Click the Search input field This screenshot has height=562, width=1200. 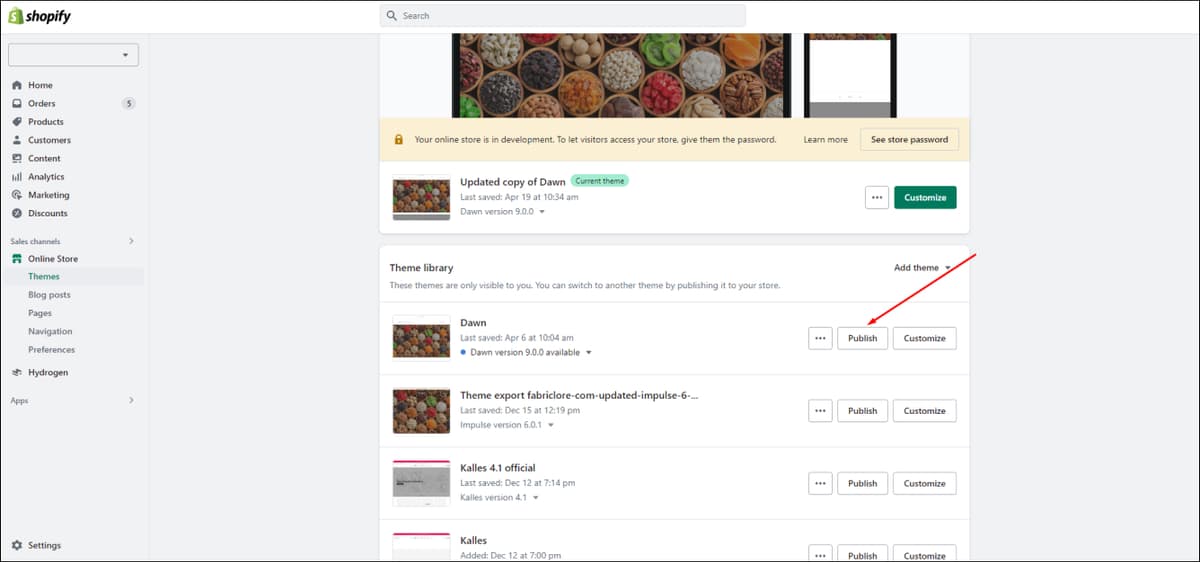tap(562, 16)
